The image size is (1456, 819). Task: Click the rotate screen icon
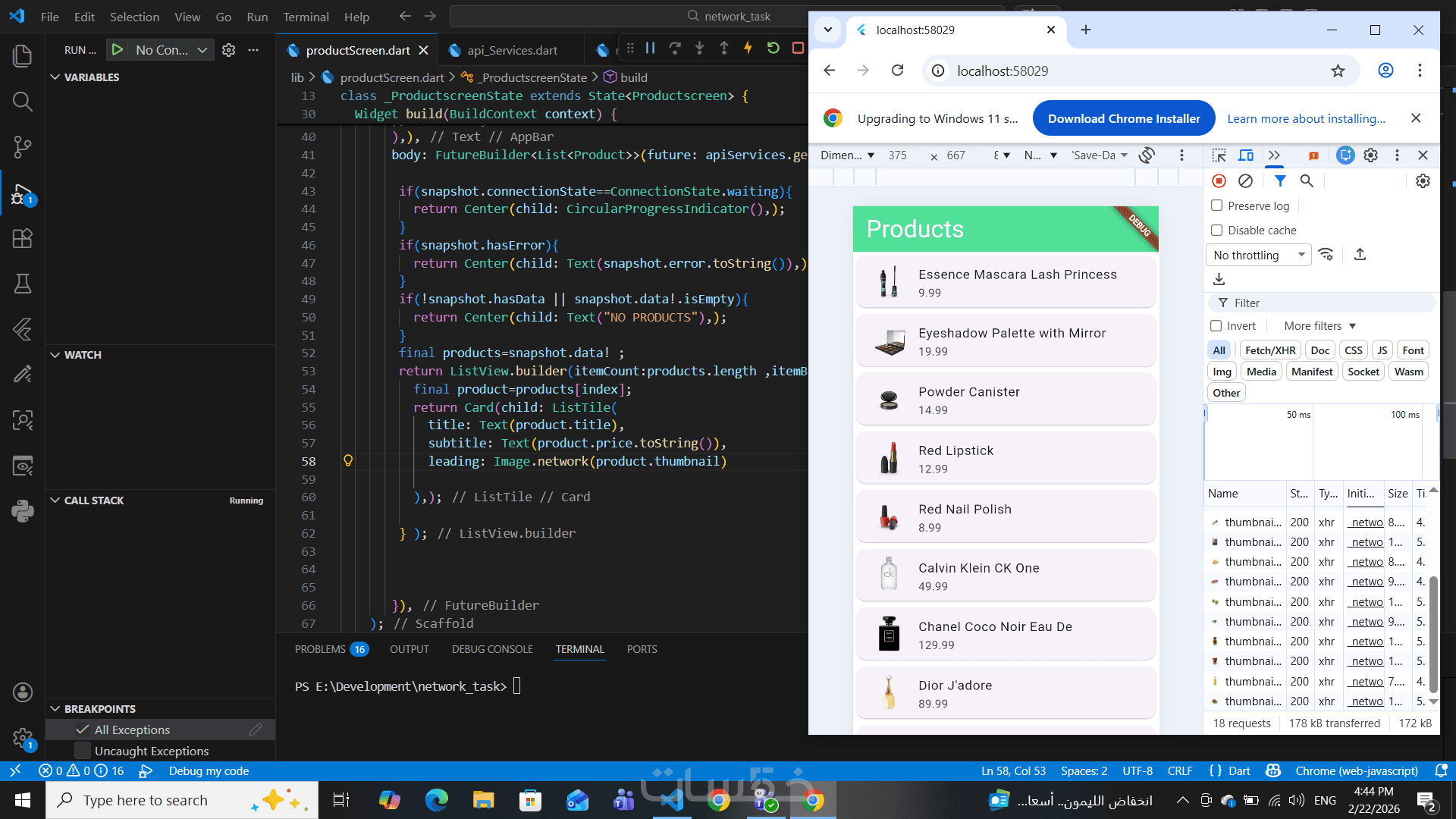tap(1147, 155)
